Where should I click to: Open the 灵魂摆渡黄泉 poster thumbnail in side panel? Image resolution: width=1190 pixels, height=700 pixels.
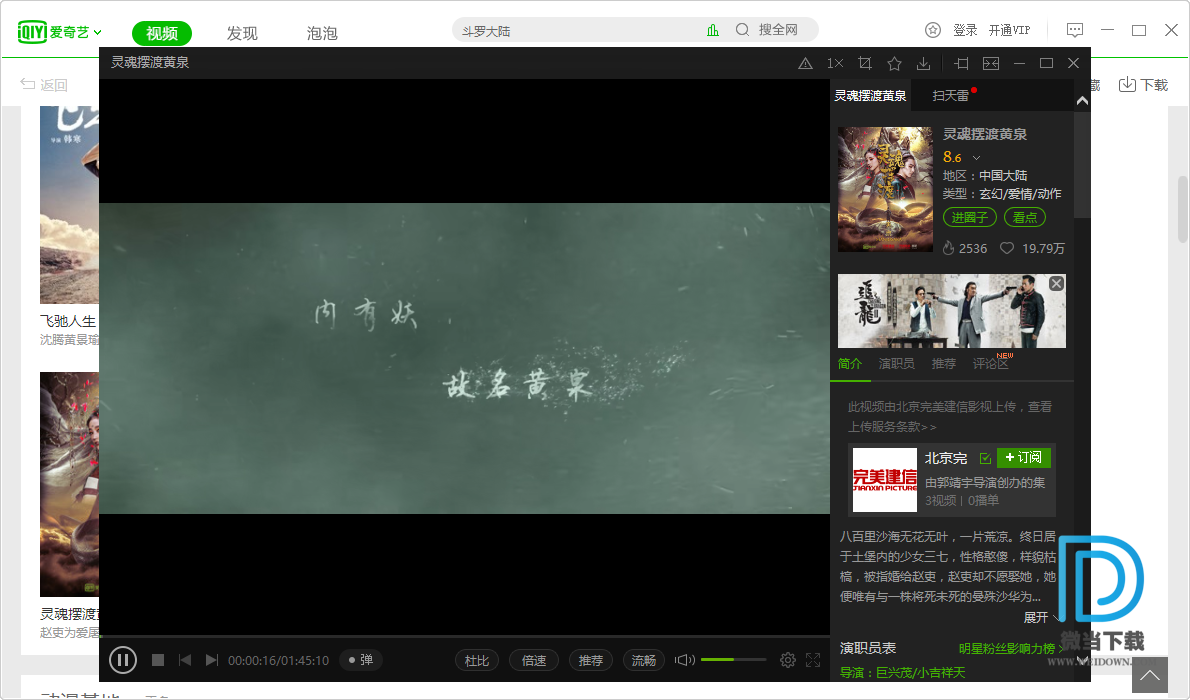click(885, 189)
